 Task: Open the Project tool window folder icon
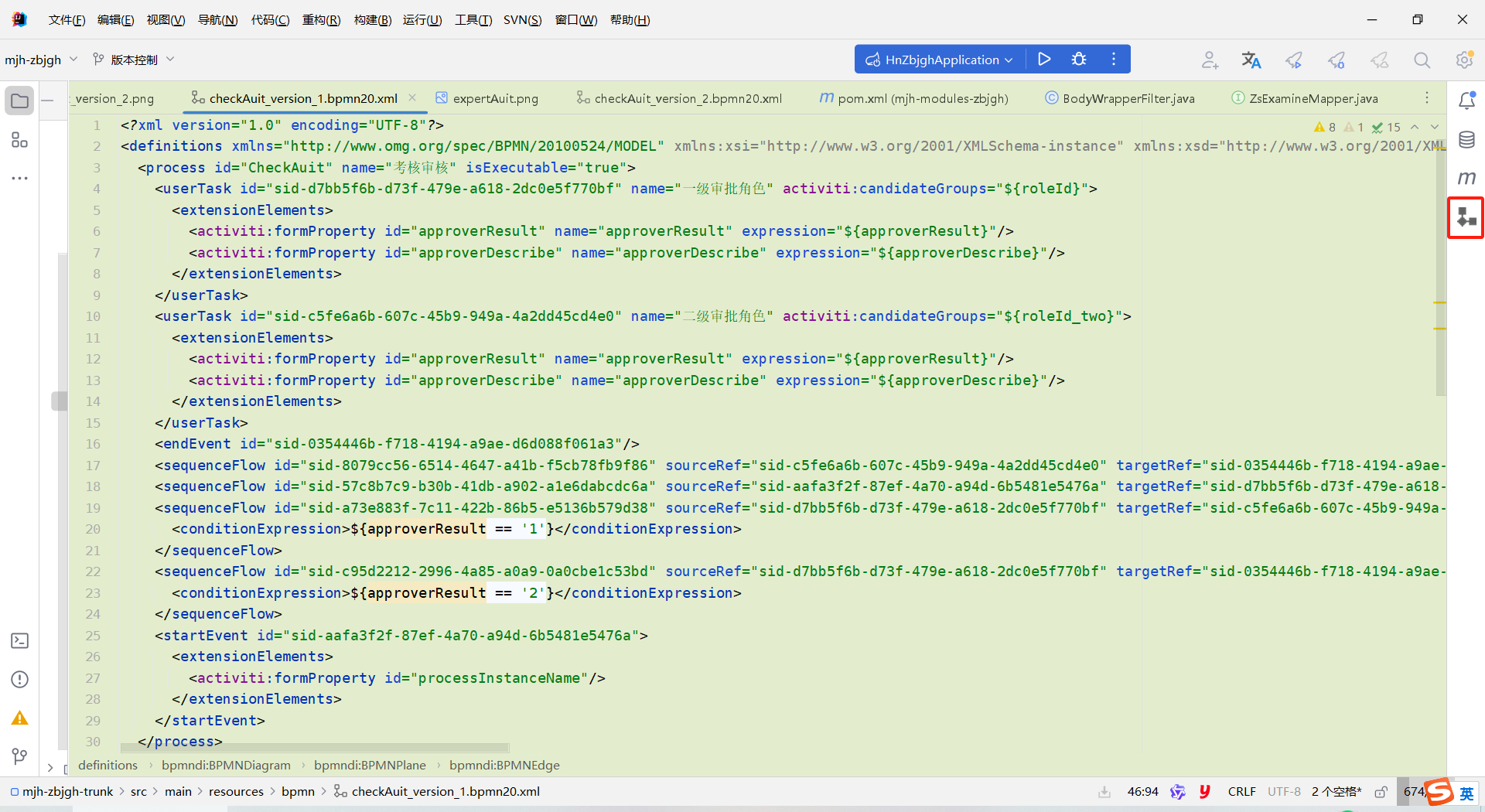point(19,100)
